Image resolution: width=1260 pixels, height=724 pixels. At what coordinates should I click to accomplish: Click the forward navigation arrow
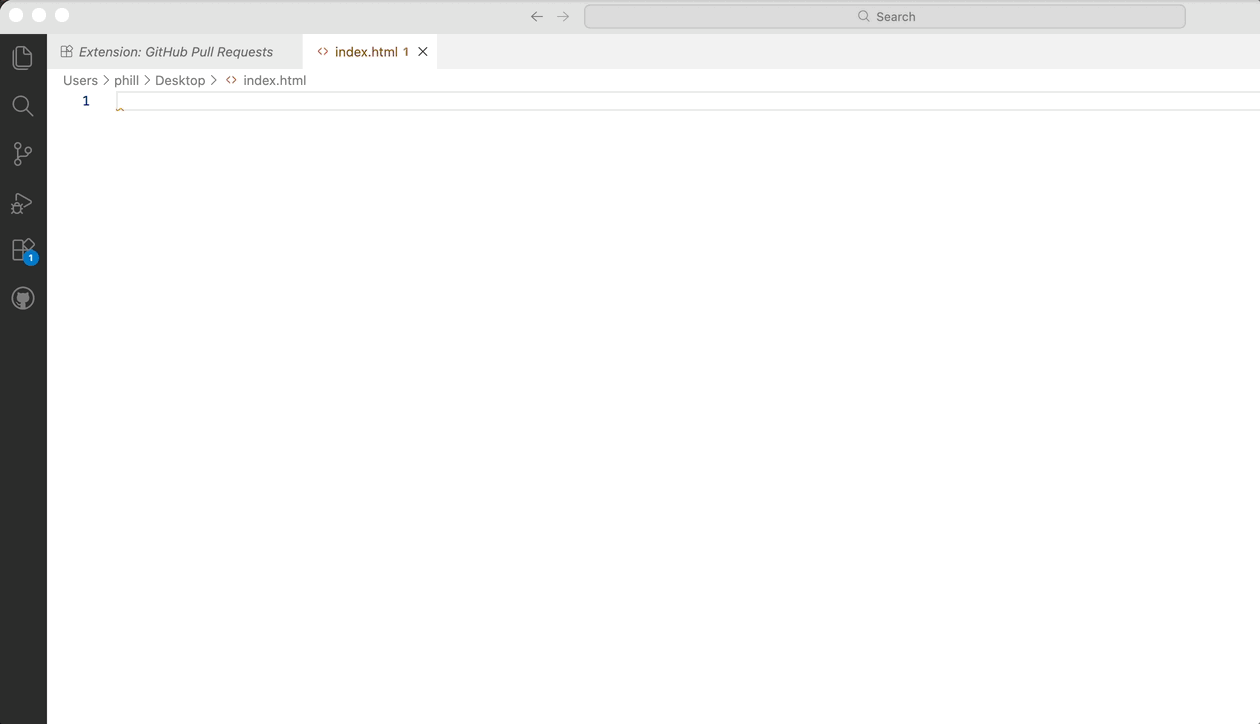point(562,16)
